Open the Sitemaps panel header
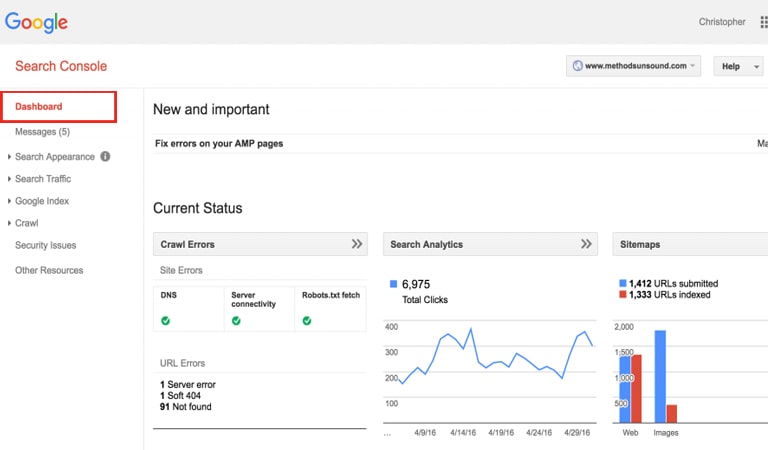The width and height of the screenshot is (768, 450). [x=690, y=244]
